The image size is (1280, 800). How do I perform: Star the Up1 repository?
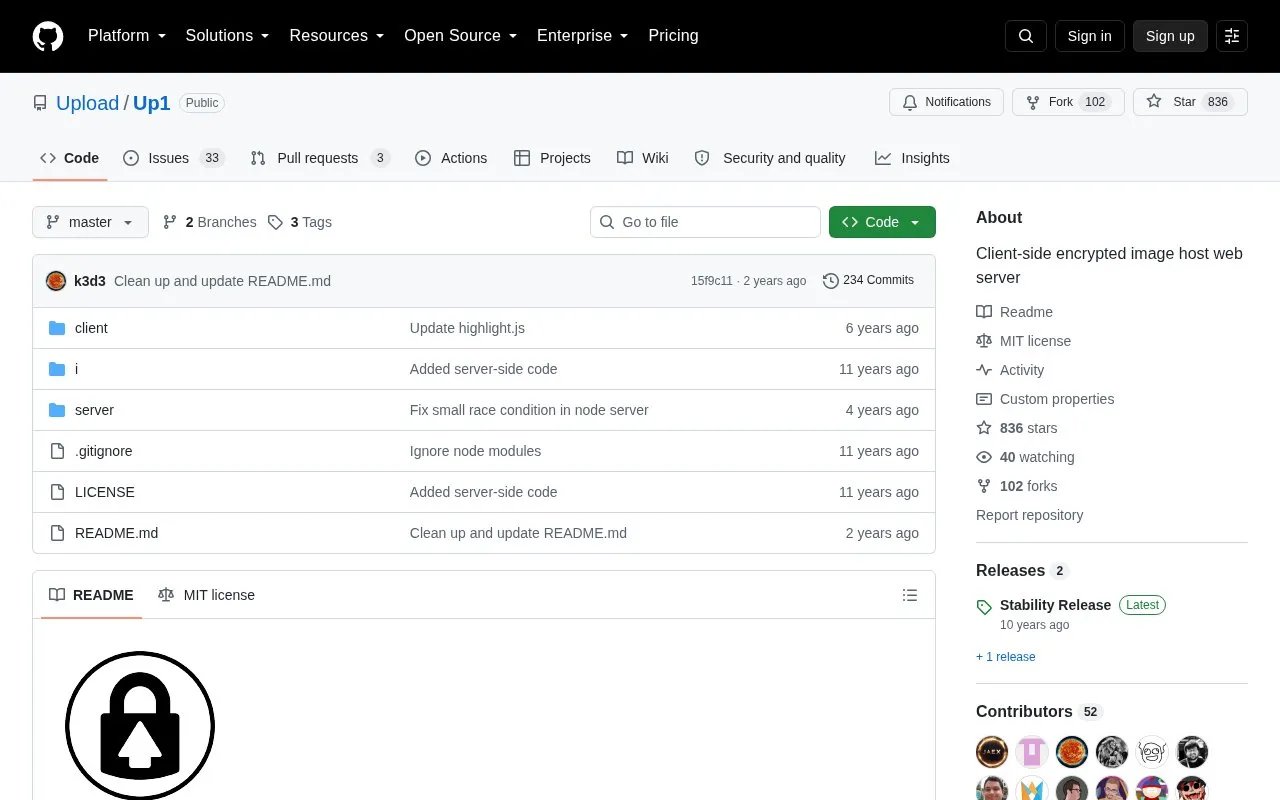(x=1190, y=102)
